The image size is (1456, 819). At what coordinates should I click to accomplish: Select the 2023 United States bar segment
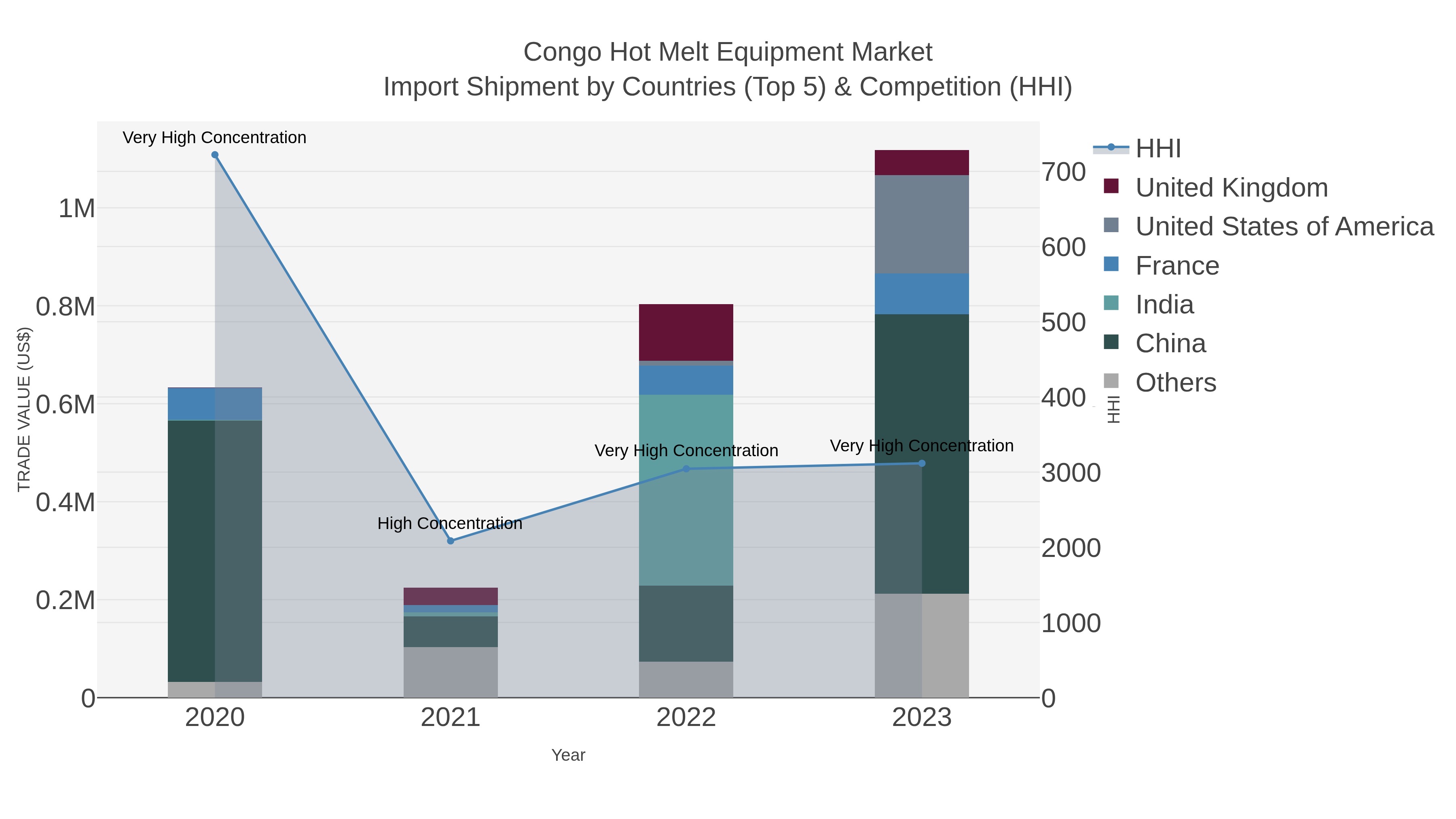[922, 224]
